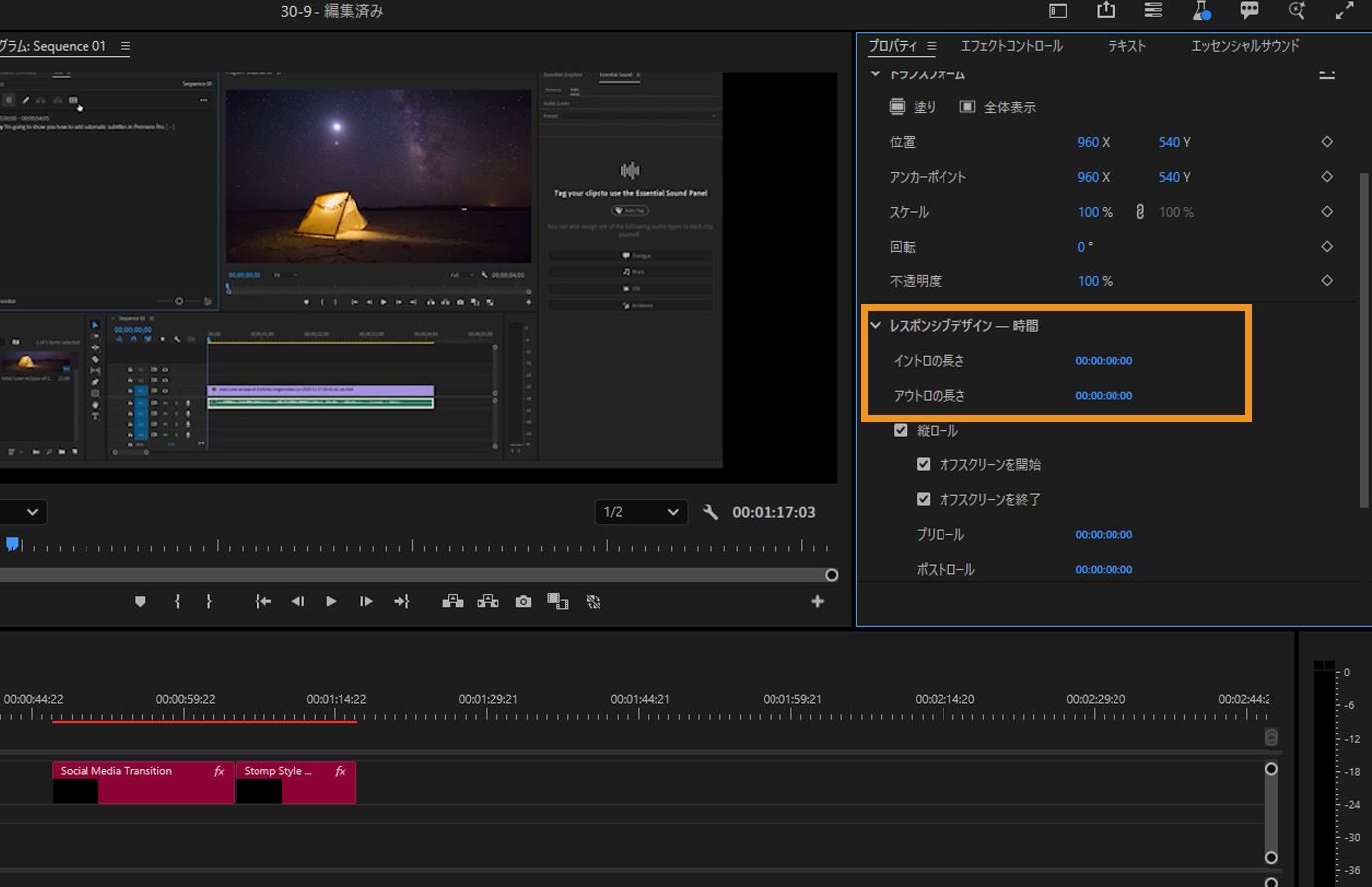Image resolution: width=1372 pixels, height=887 pixels.
Task: Open the button editor plus icon
Action: tap(817, 601)
